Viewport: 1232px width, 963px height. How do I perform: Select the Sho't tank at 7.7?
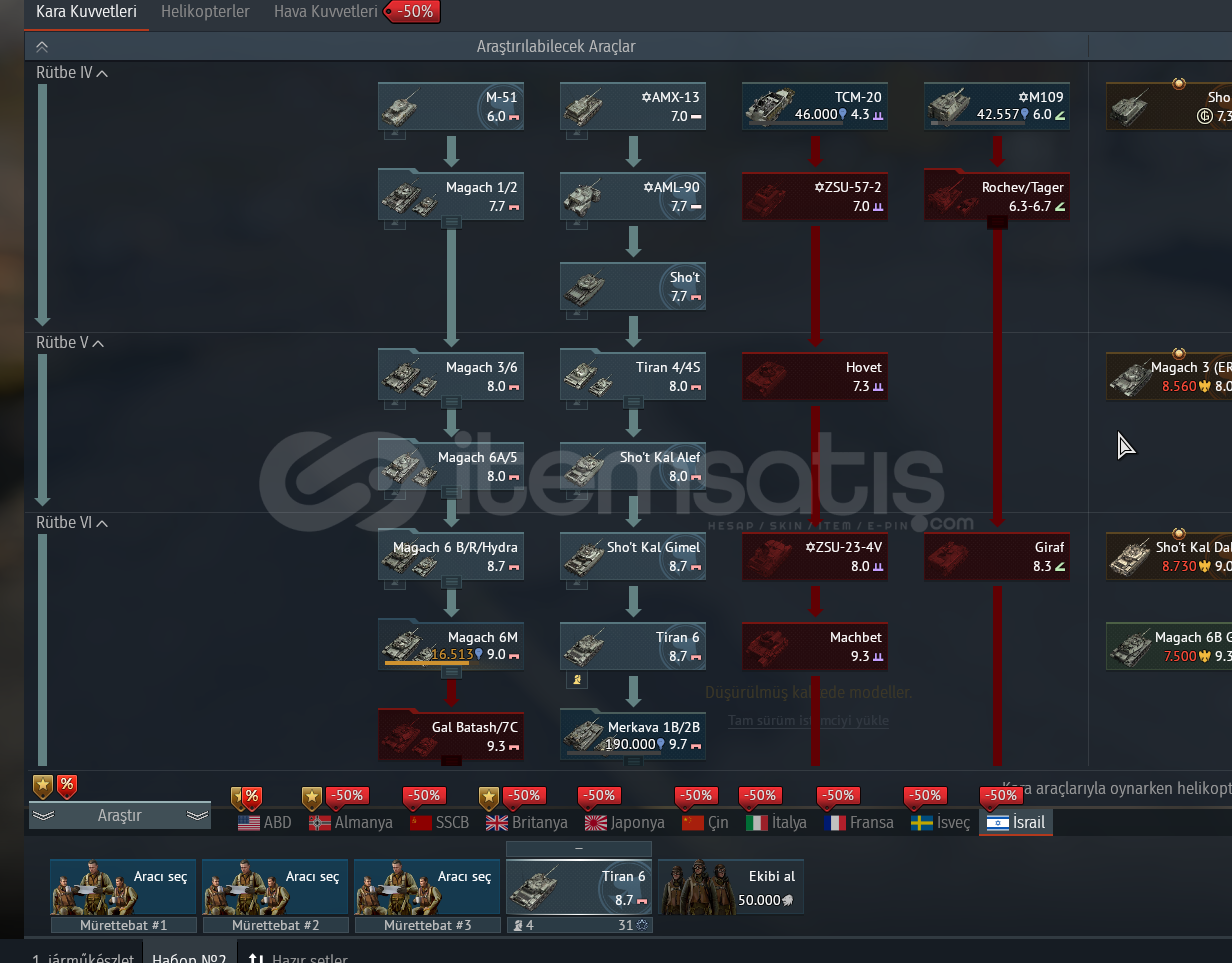[x=632, y=286]
